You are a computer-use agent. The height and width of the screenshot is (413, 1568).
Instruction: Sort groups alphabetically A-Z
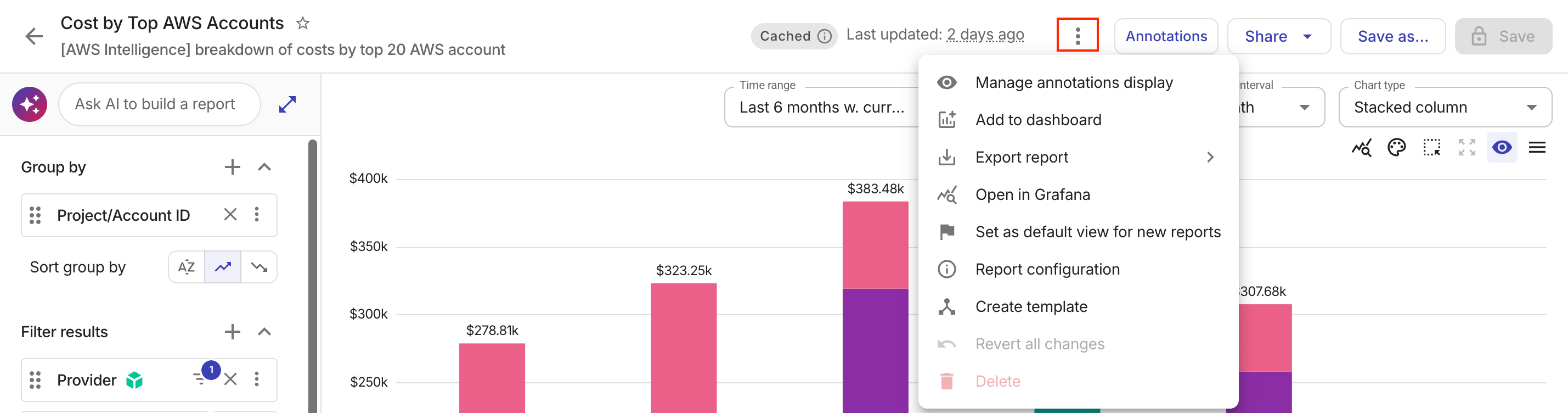[187, 267]
